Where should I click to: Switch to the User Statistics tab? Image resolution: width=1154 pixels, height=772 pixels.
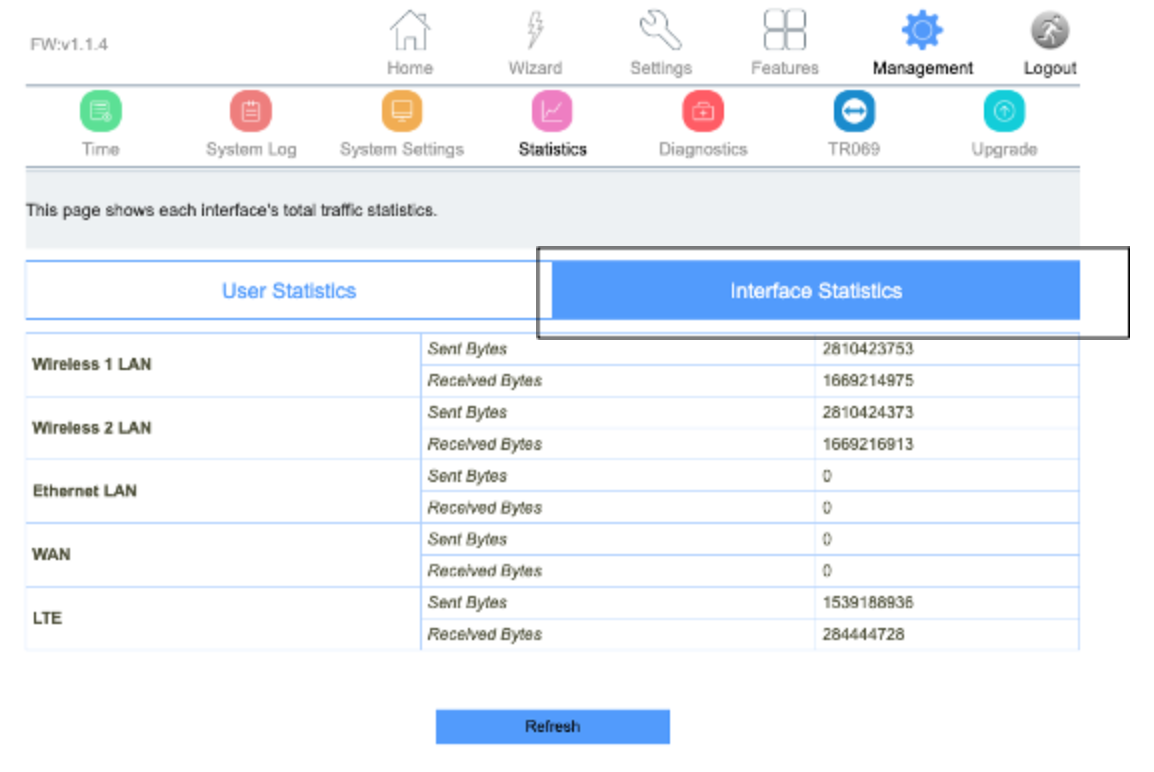(289, 291)
